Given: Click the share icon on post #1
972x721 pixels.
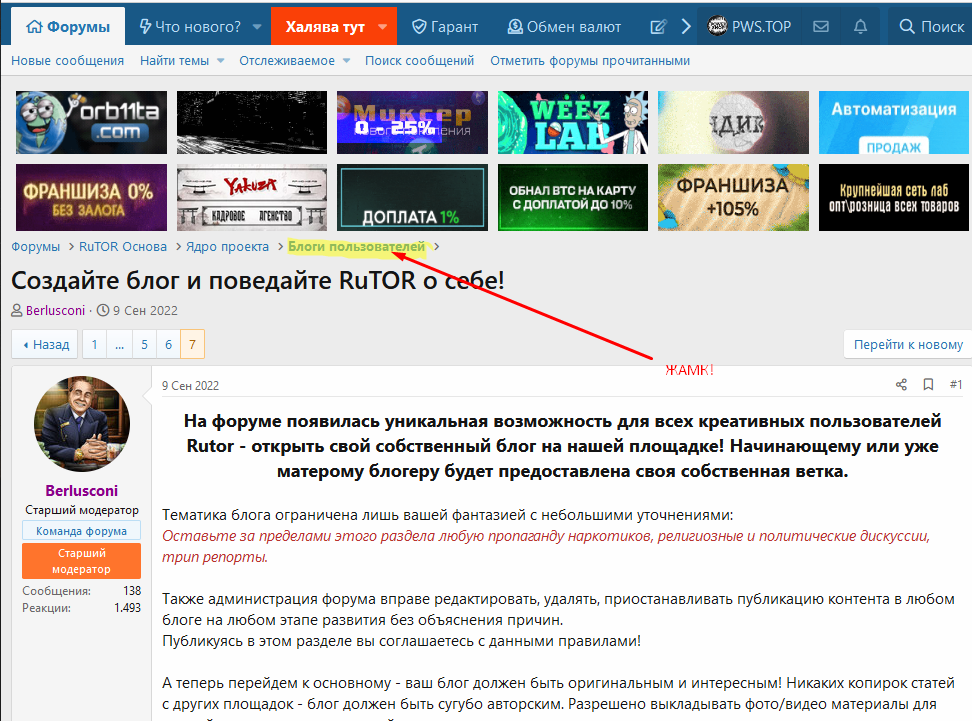Looking at the screenshot, I should pyautogui.click(x=901, y=385).
